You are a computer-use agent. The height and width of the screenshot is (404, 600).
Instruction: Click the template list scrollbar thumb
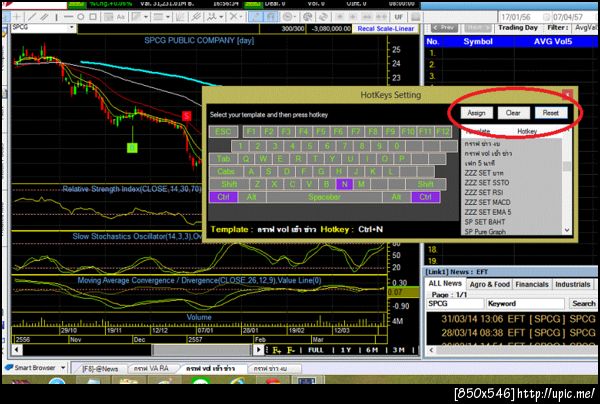tap(567, 166)
